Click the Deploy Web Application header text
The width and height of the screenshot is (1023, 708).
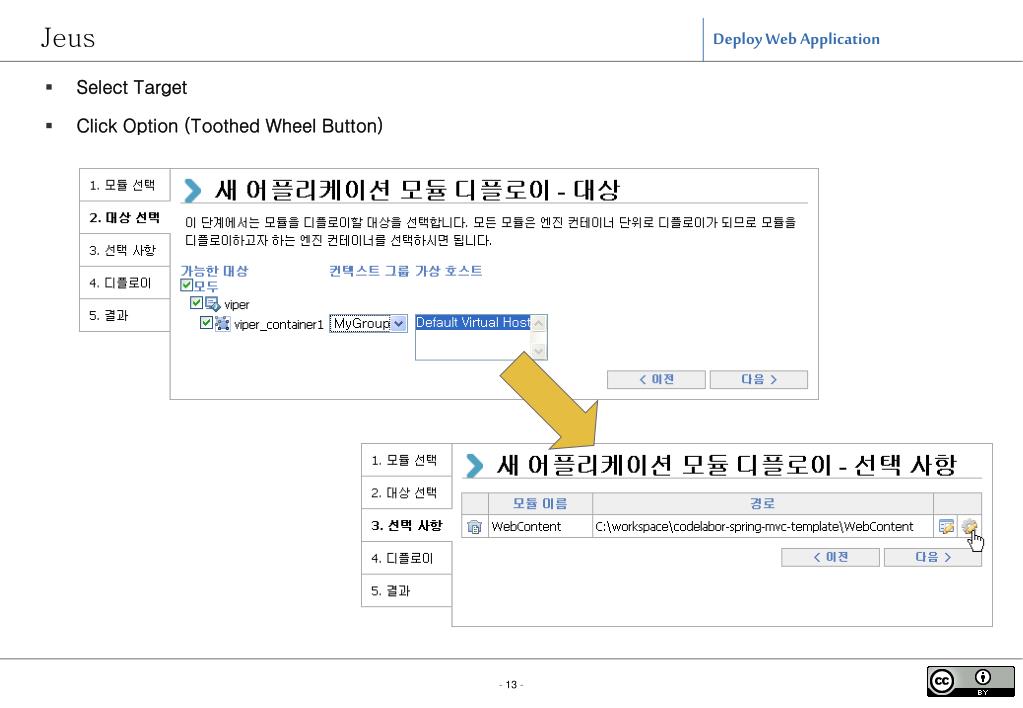[796, 39]
